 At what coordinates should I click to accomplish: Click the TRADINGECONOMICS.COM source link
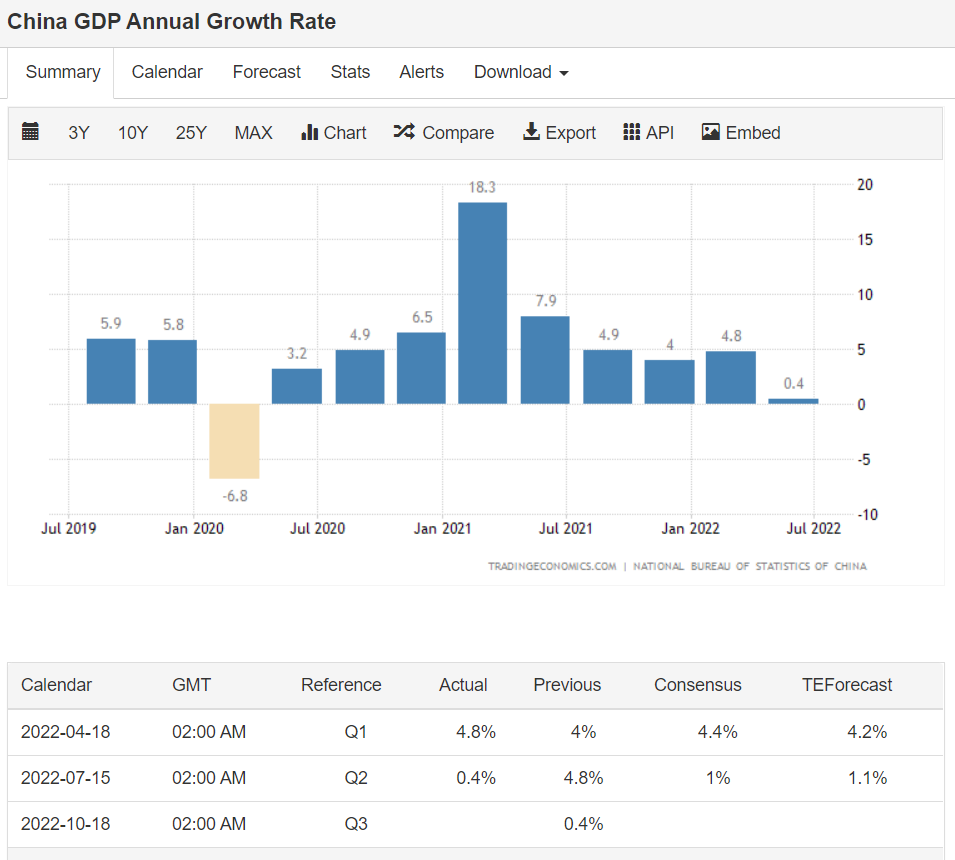[552, 566]
